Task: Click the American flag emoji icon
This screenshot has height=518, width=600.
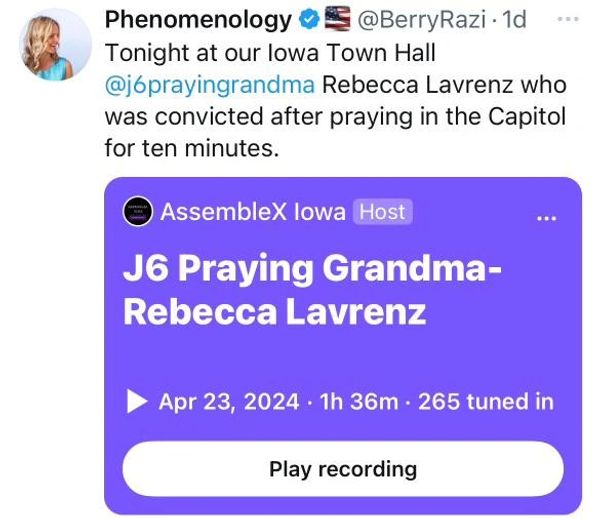Action: 335,19
